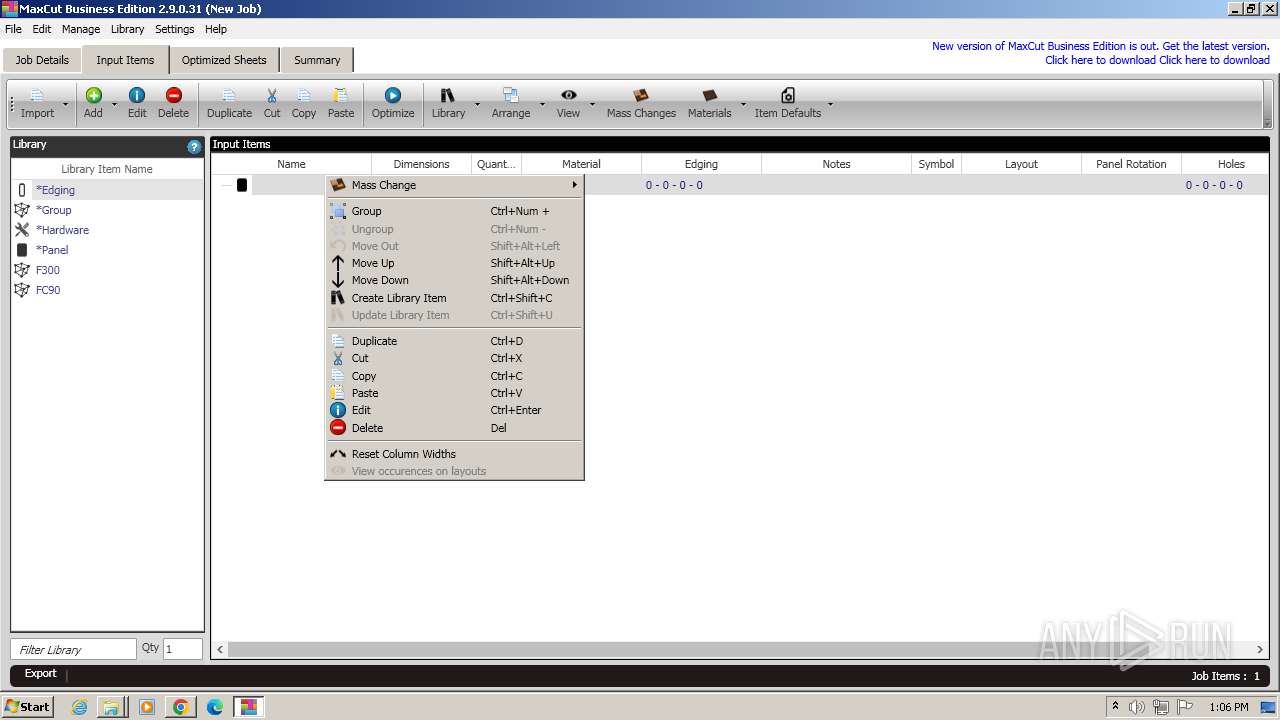Open the File menu
This screenshot has height=720, width=1280.
(x=13, y=29)
